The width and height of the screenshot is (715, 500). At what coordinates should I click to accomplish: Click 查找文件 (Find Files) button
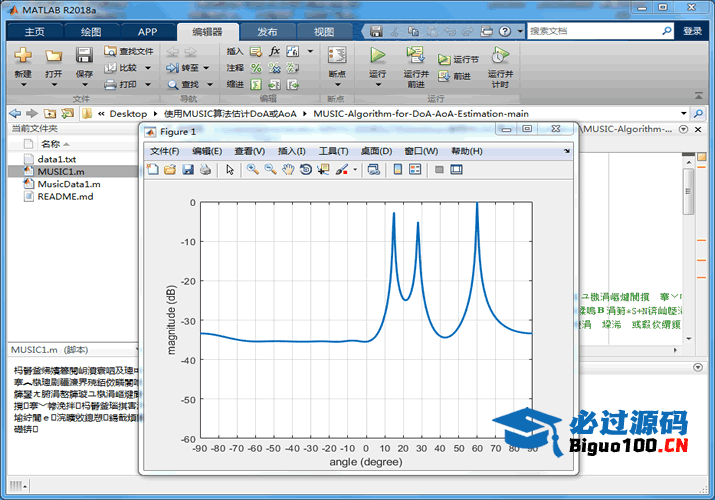[x=130, y=51]
